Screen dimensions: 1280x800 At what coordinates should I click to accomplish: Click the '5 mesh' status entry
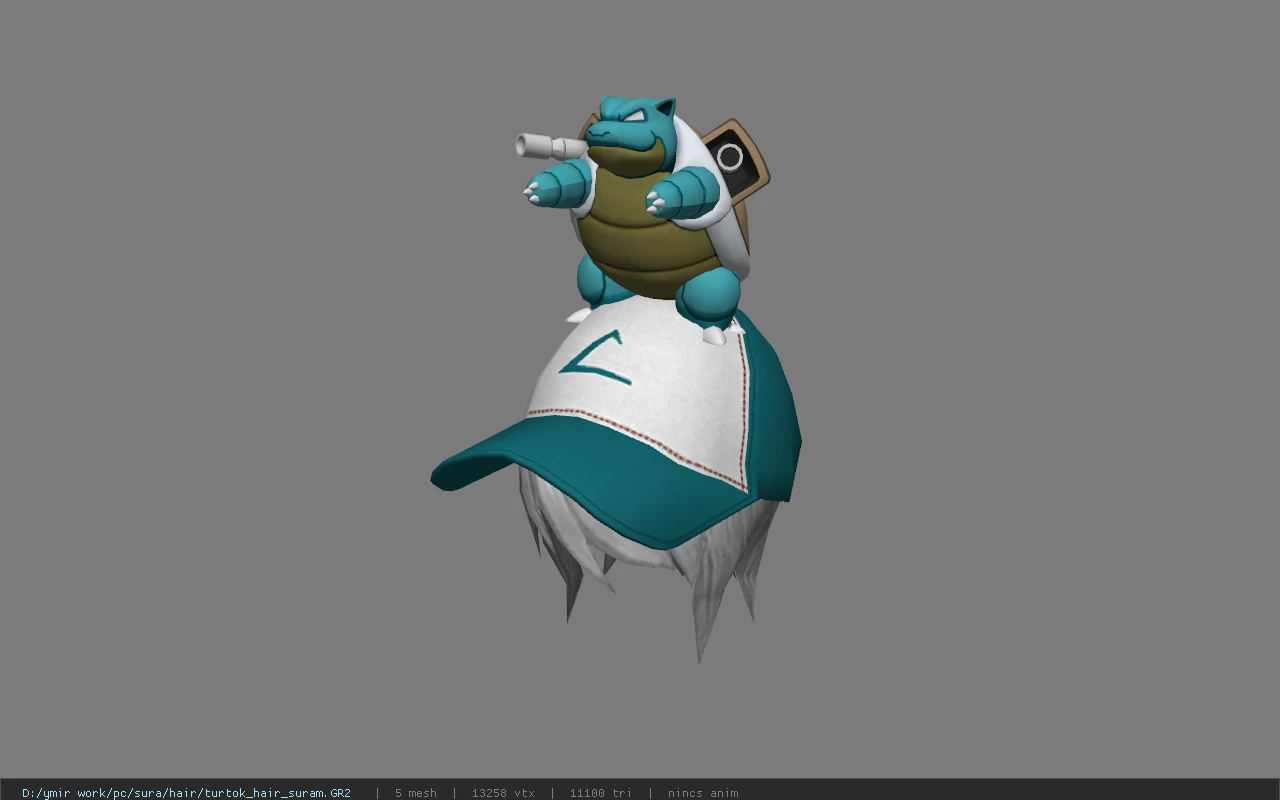(416, 793)
